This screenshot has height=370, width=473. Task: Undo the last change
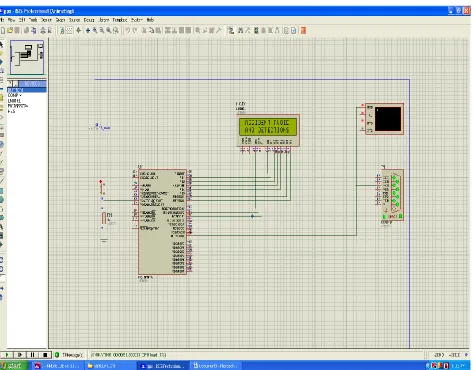(x=127, y=31)
